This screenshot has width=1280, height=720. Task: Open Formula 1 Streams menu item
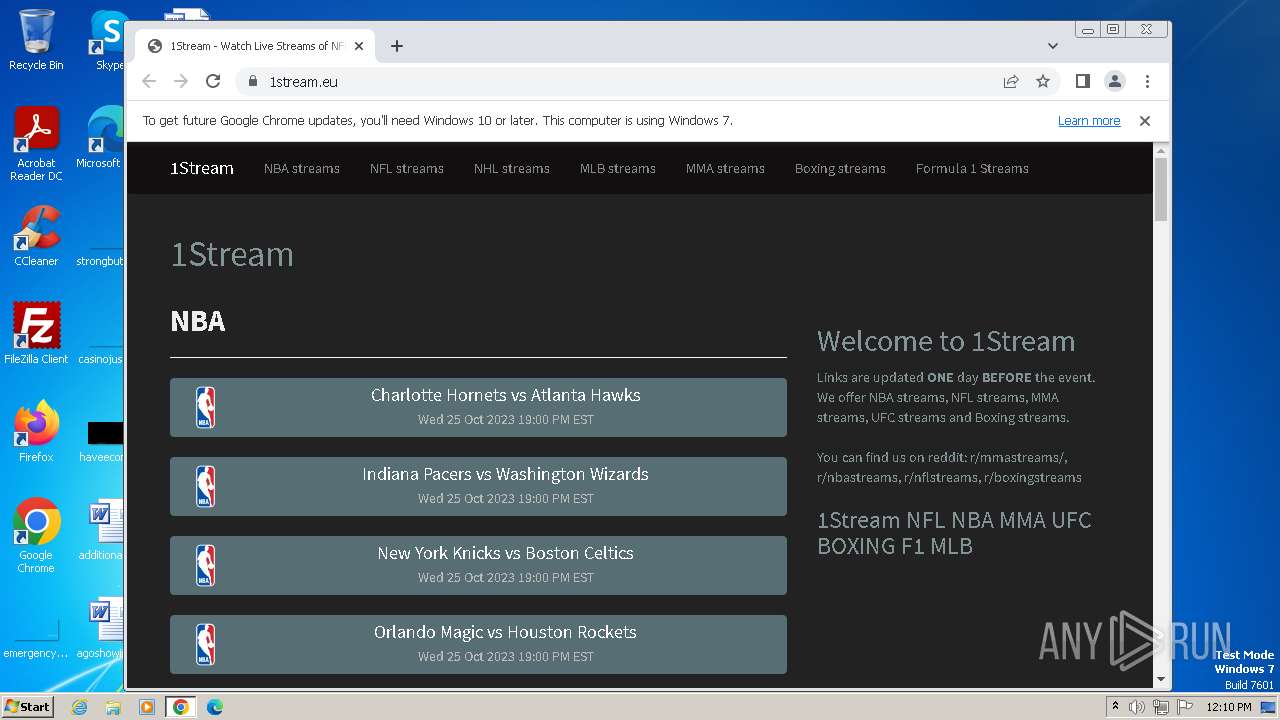click(x=972, y=168)
